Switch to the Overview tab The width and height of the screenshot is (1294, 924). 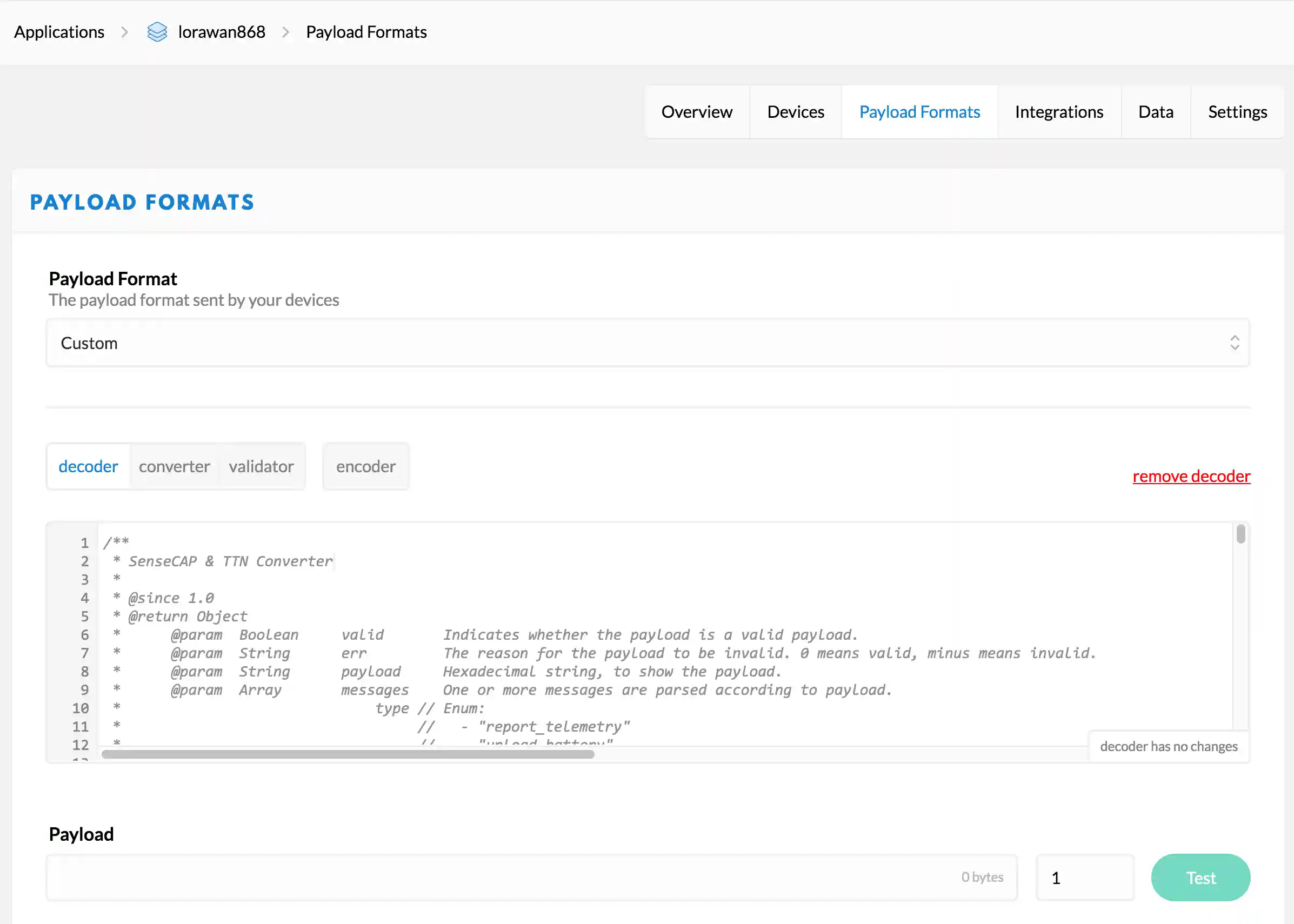point(697,112)
